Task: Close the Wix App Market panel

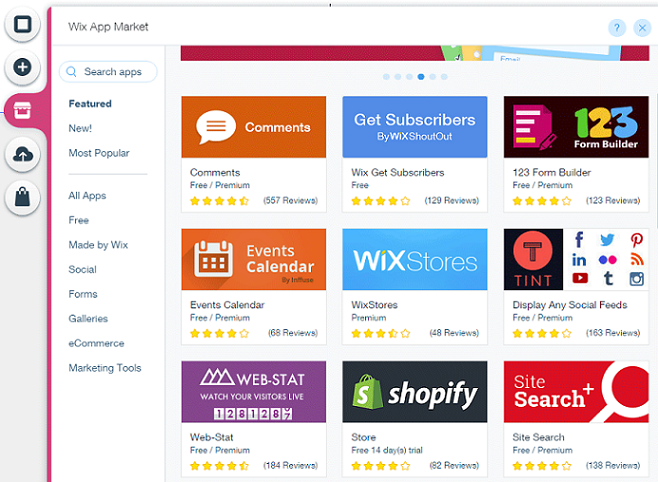Action: [x=642, y=28]
